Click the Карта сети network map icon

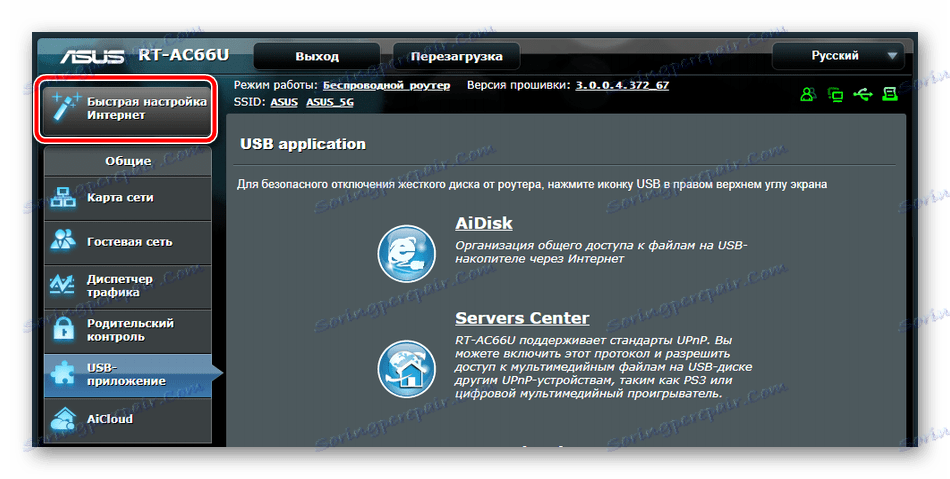63,198
